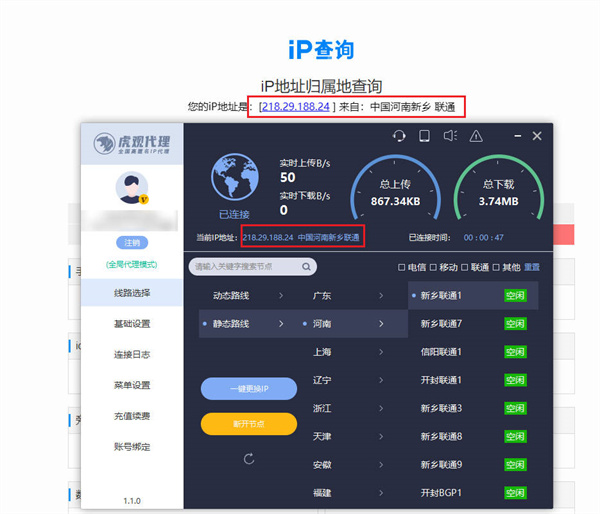Toggle the 联通 carrier checkbox

click(464, 267)
